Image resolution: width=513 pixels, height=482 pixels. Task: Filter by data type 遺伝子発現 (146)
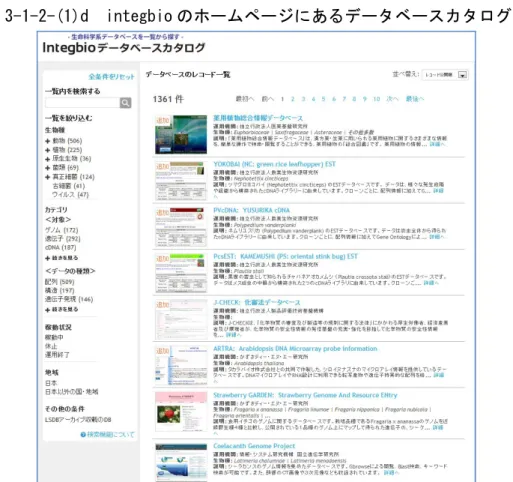(x=69, y=299)
